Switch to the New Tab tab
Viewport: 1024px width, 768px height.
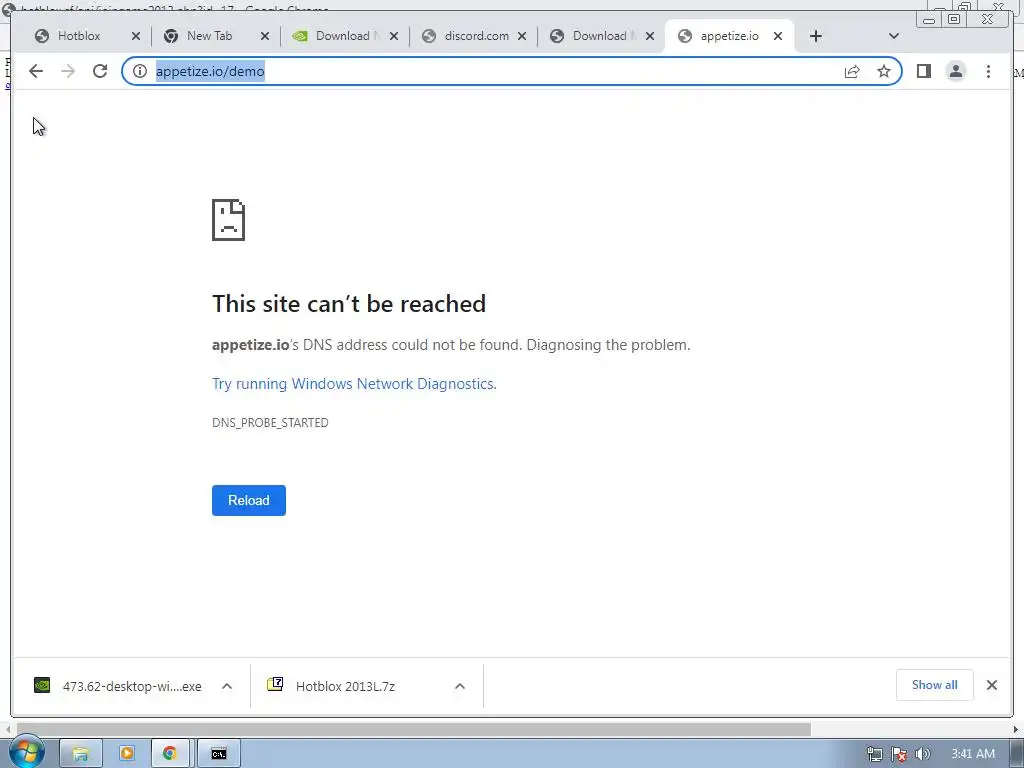click(x=209, y=36)
